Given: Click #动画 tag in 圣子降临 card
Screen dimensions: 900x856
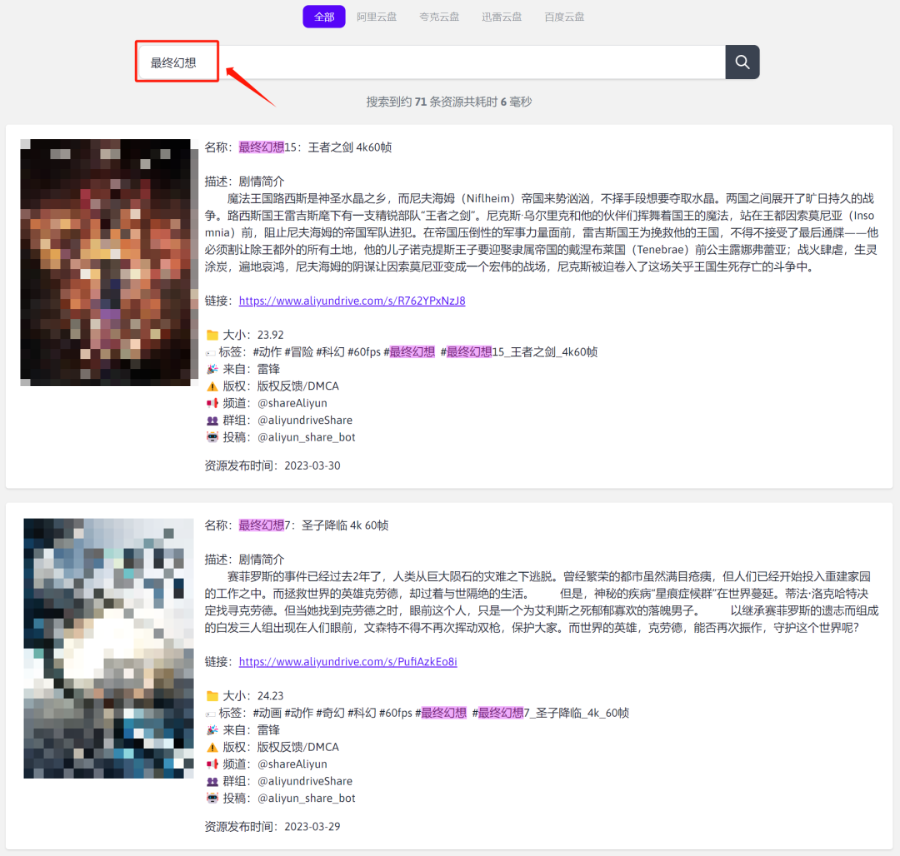Looking at the screenshot, I should [267, 713].
